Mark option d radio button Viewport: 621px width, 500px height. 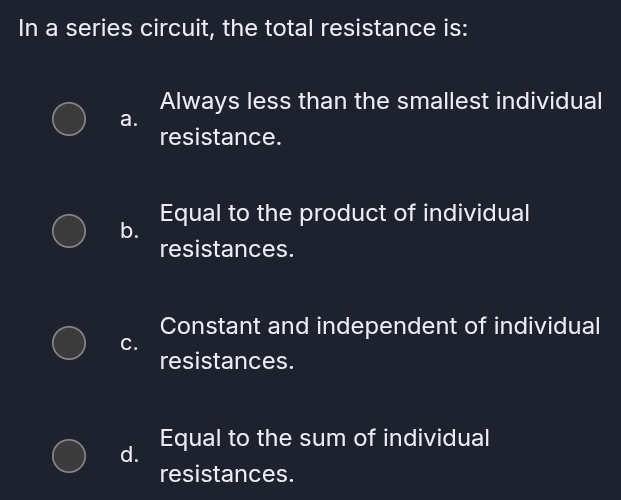click(x=69, y=455)
